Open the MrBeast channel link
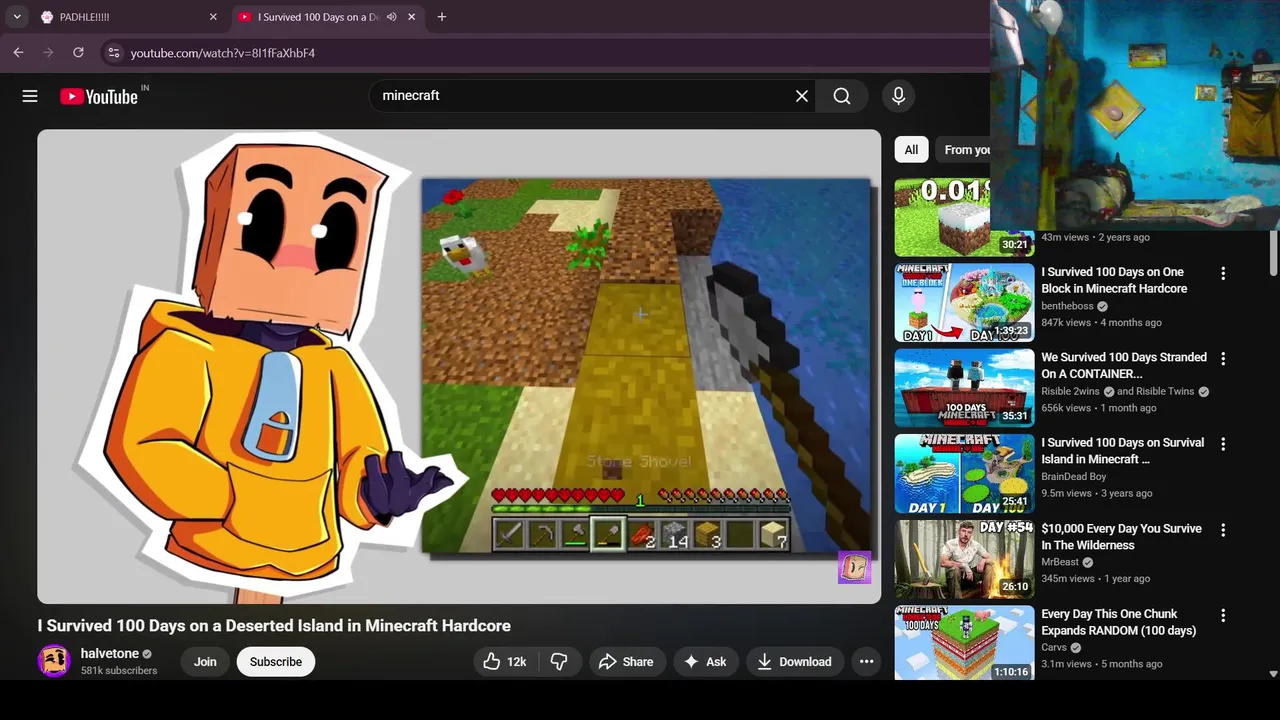Viewport: 1280px width, 720px height. [x=1060, y=562]
